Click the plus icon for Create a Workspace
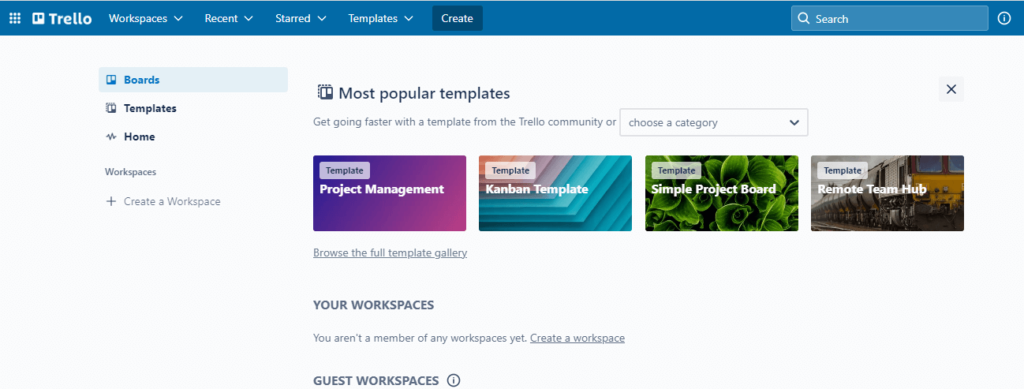 pyautogui.click(x=110, y=202)
